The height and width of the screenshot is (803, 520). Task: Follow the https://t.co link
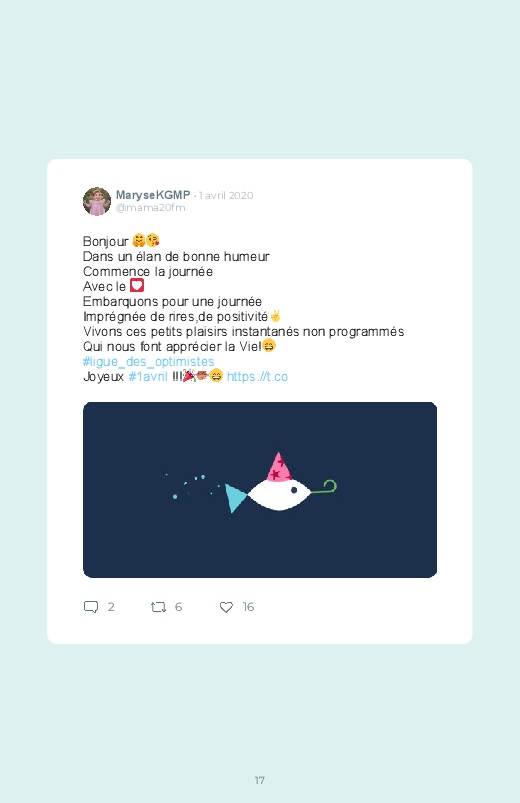pos(257,376)
